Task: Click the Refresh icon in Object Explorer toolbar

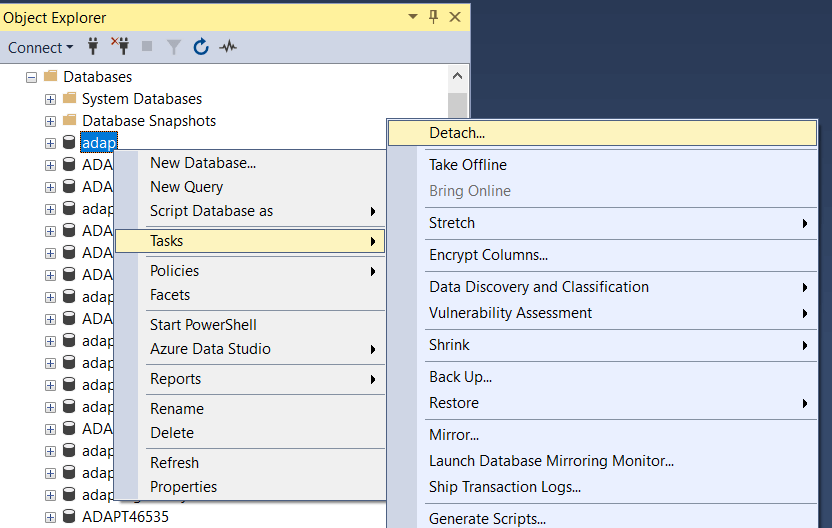Action: point(201,47)
